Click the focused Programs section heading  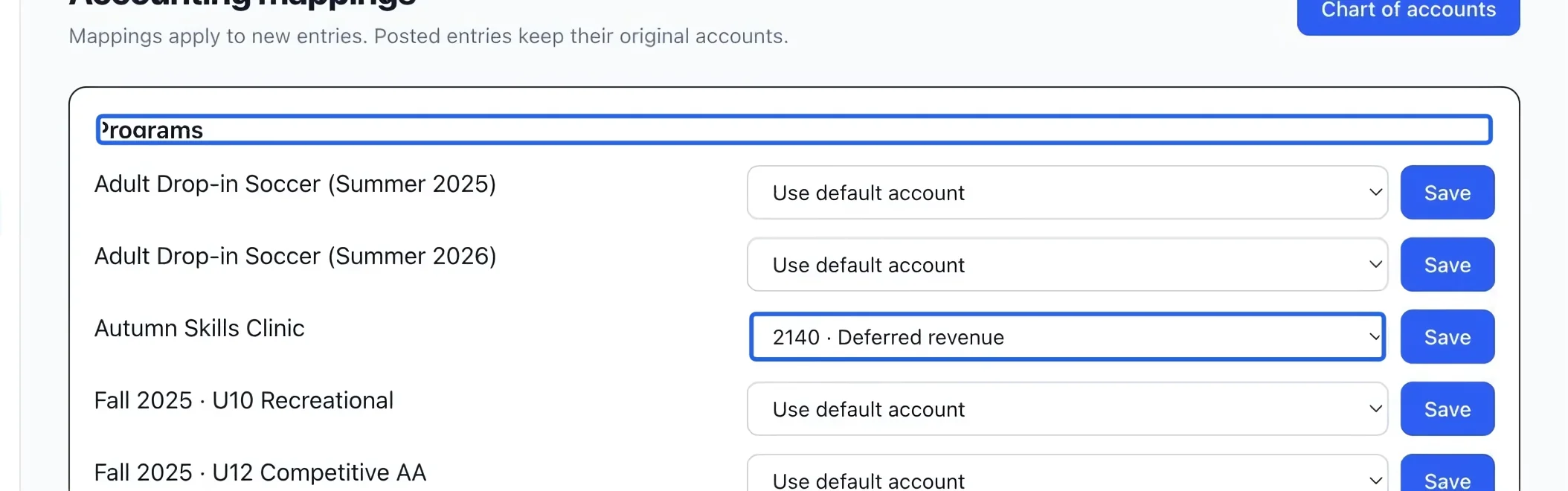pyautogui.click(x=794, y=130)
